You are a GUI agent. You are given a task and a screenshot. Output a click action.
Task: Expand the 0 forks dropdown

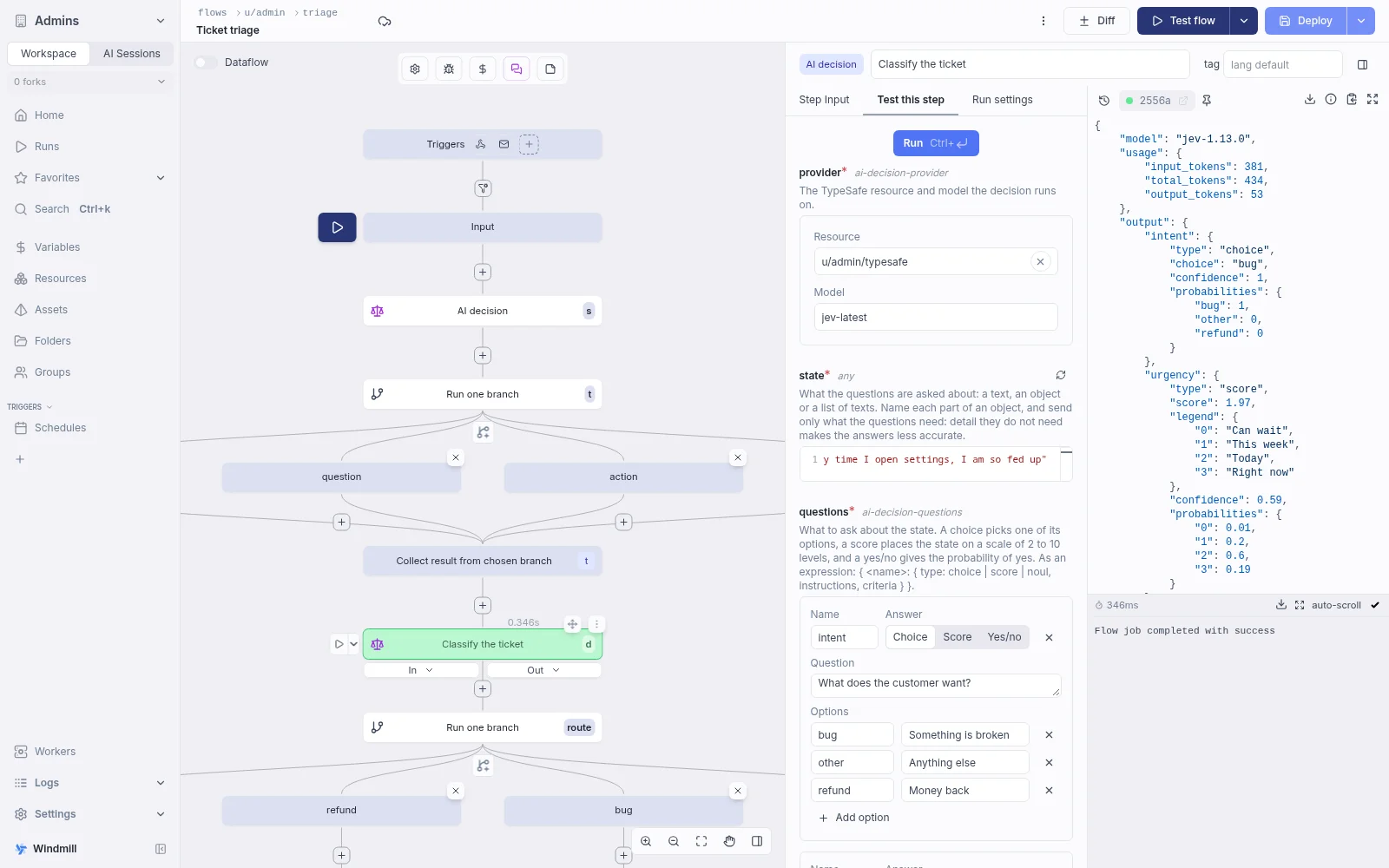point(90,82)
